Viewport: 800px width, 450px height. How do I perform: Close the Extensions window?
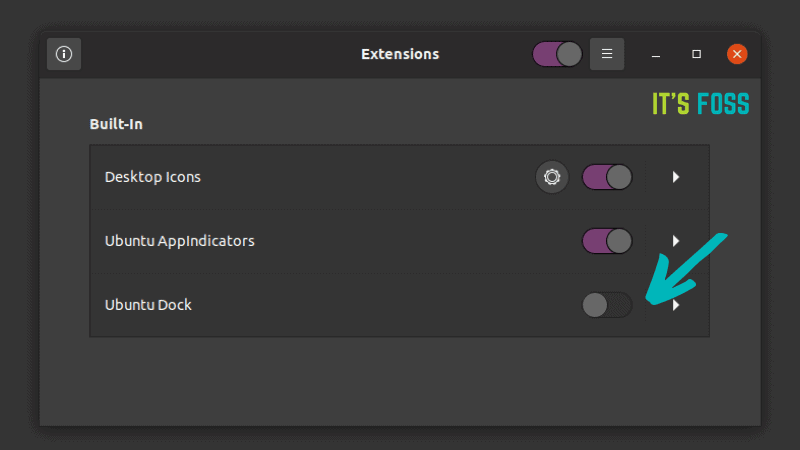click(737, 54)
